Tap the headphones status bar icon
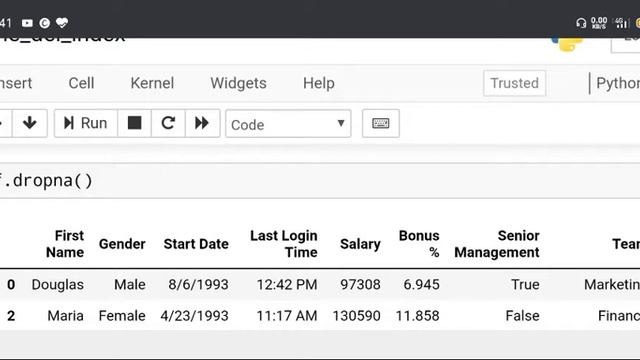The height and width of the screenshot is (360, 640). (581, 23)
